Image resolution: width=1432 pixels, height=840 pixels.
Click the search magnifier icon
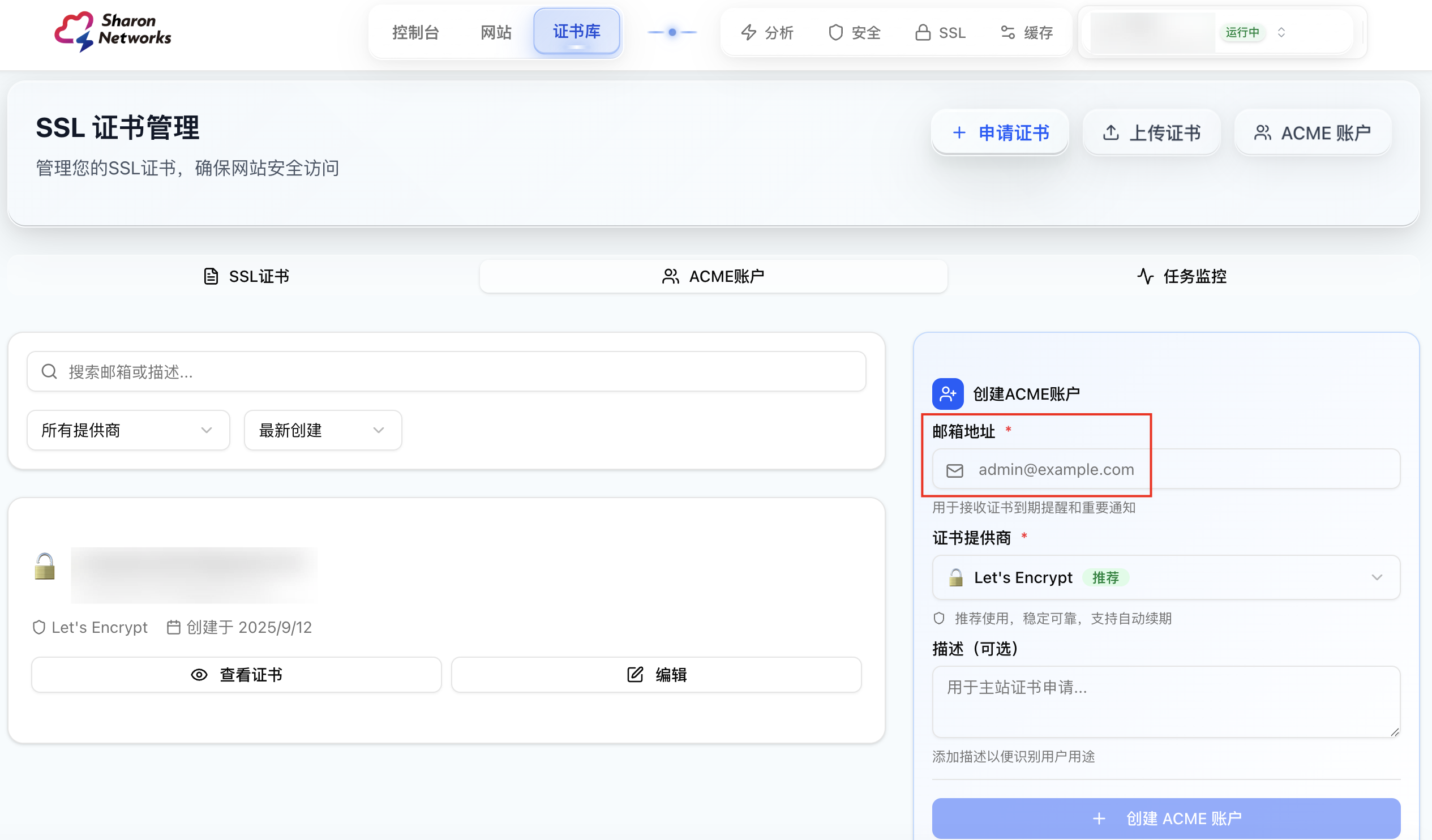[x=49, y=371]
